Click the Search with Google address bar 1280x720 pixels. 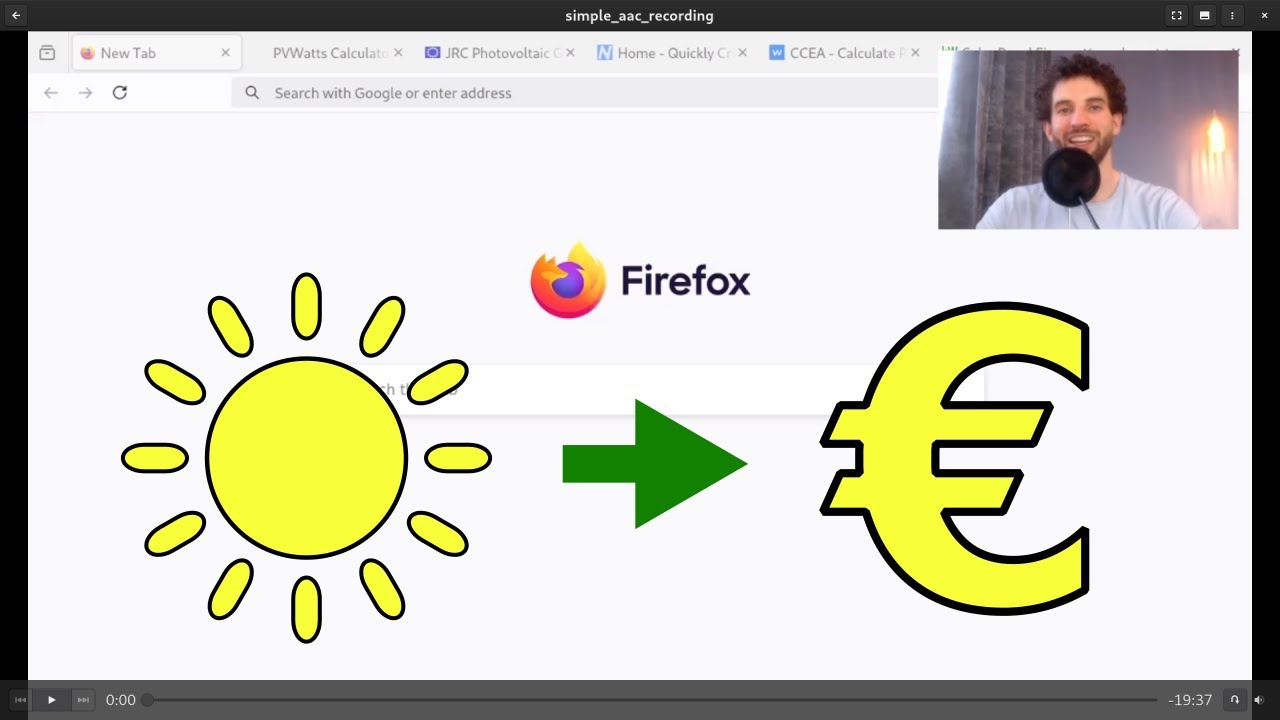click(x=585, y=93)
